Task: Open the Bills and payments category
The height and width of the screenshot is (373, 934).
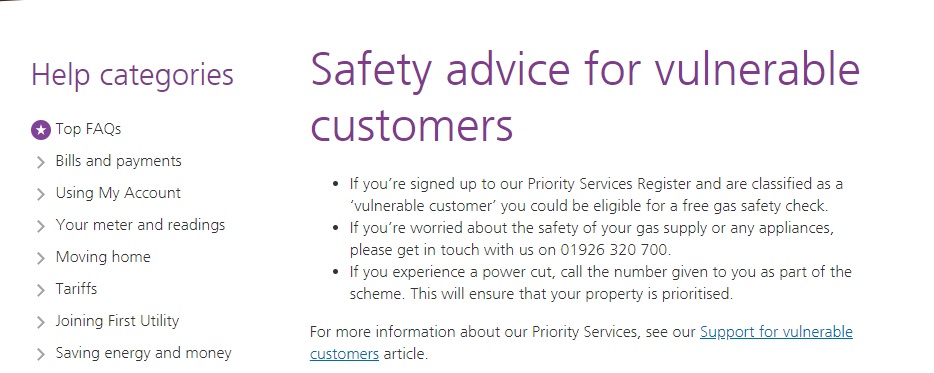Action: pos(119,161)
